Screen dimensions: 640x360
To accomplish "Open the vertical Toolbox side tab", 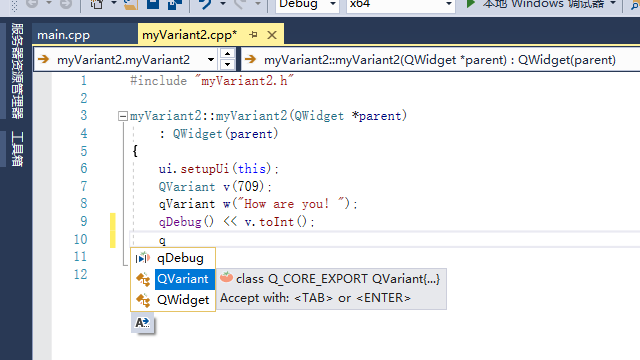I will click(x=17, y=149).
